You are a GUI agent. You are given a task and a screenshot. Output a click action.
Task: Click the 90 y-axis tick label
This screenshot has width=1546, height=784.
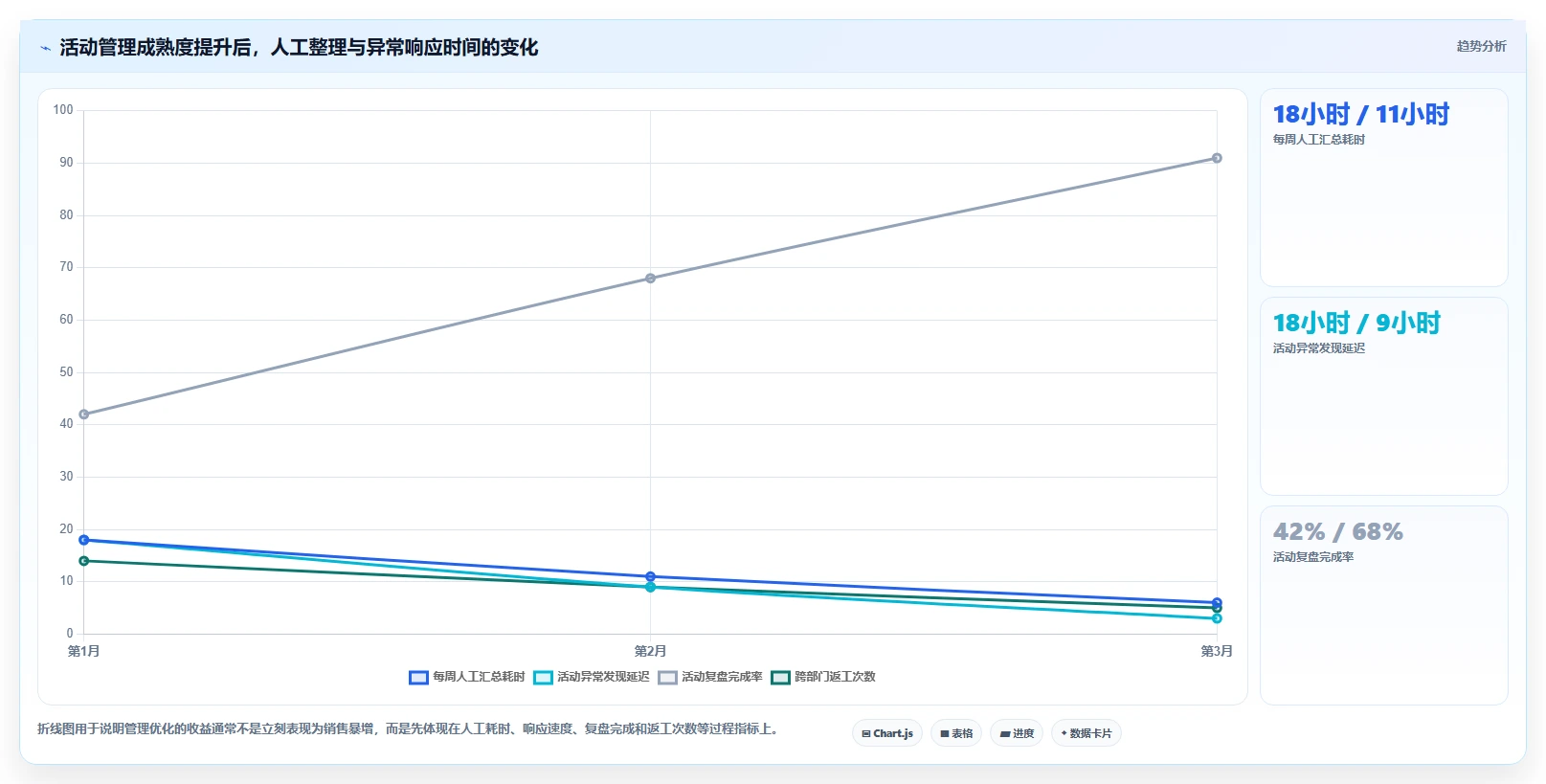tap(66, 163)
